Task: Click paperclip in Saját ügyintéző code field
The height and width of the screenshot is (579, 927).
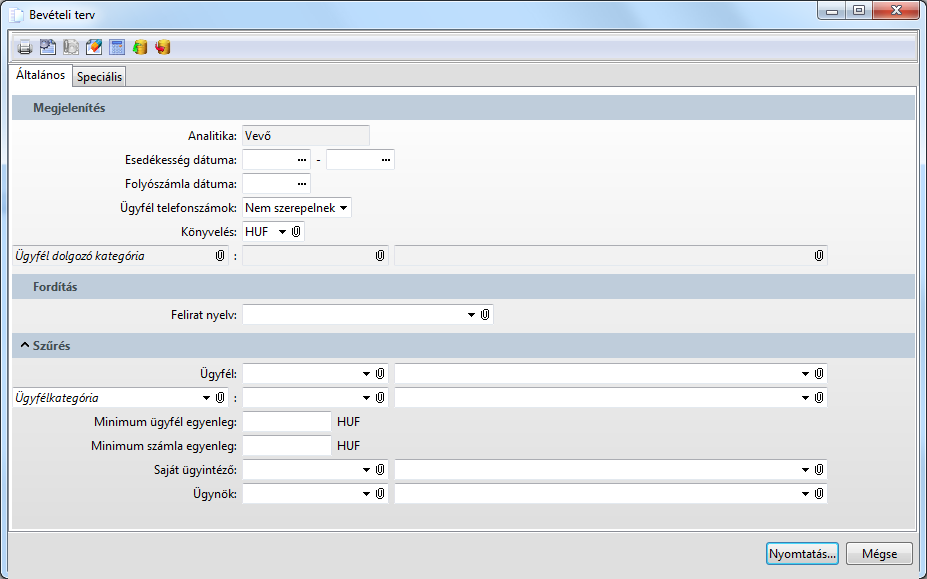Action: coord(380,469)
